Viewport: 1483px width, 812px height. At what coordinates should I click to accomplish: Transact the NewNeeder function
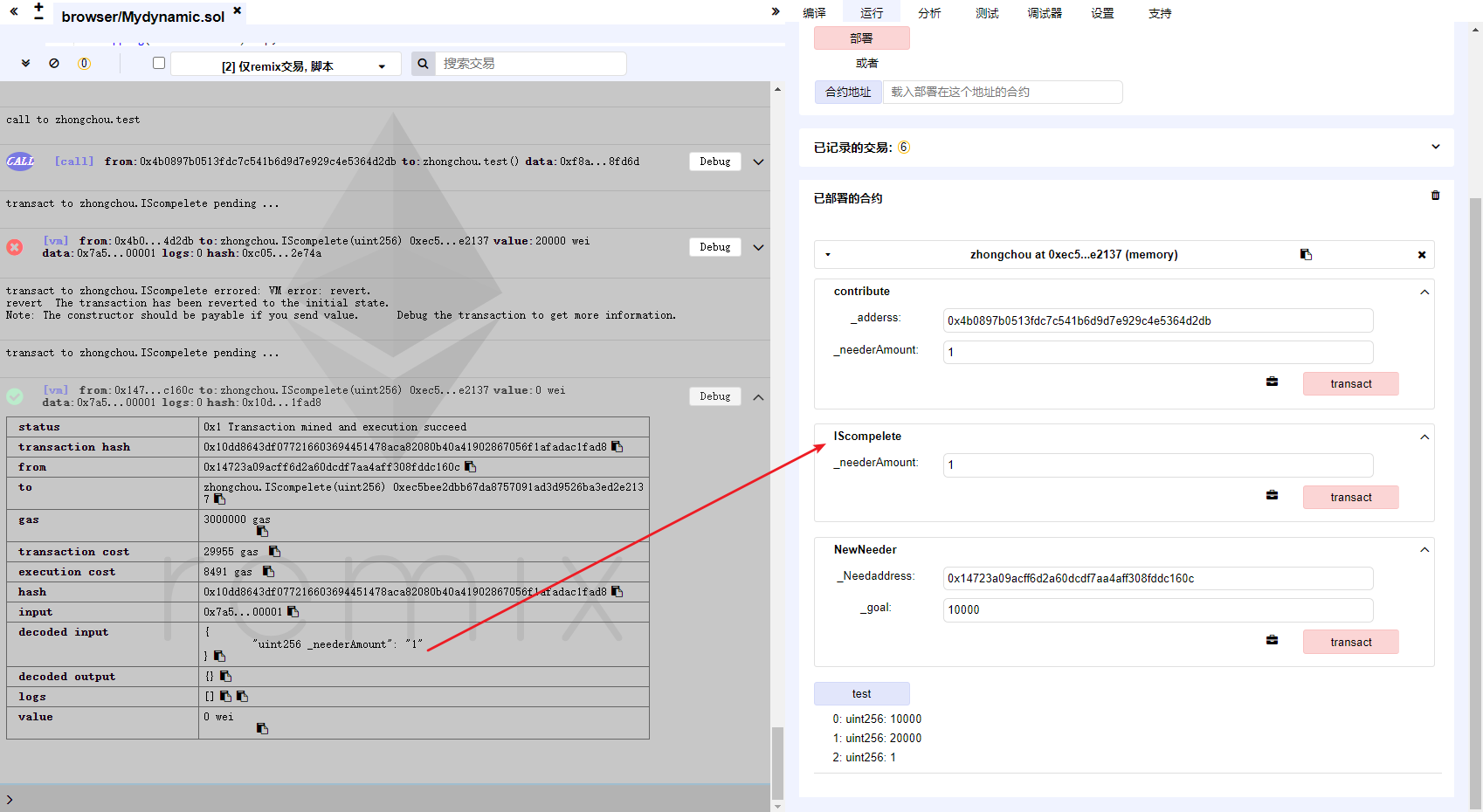click(x=1351, y=643)
